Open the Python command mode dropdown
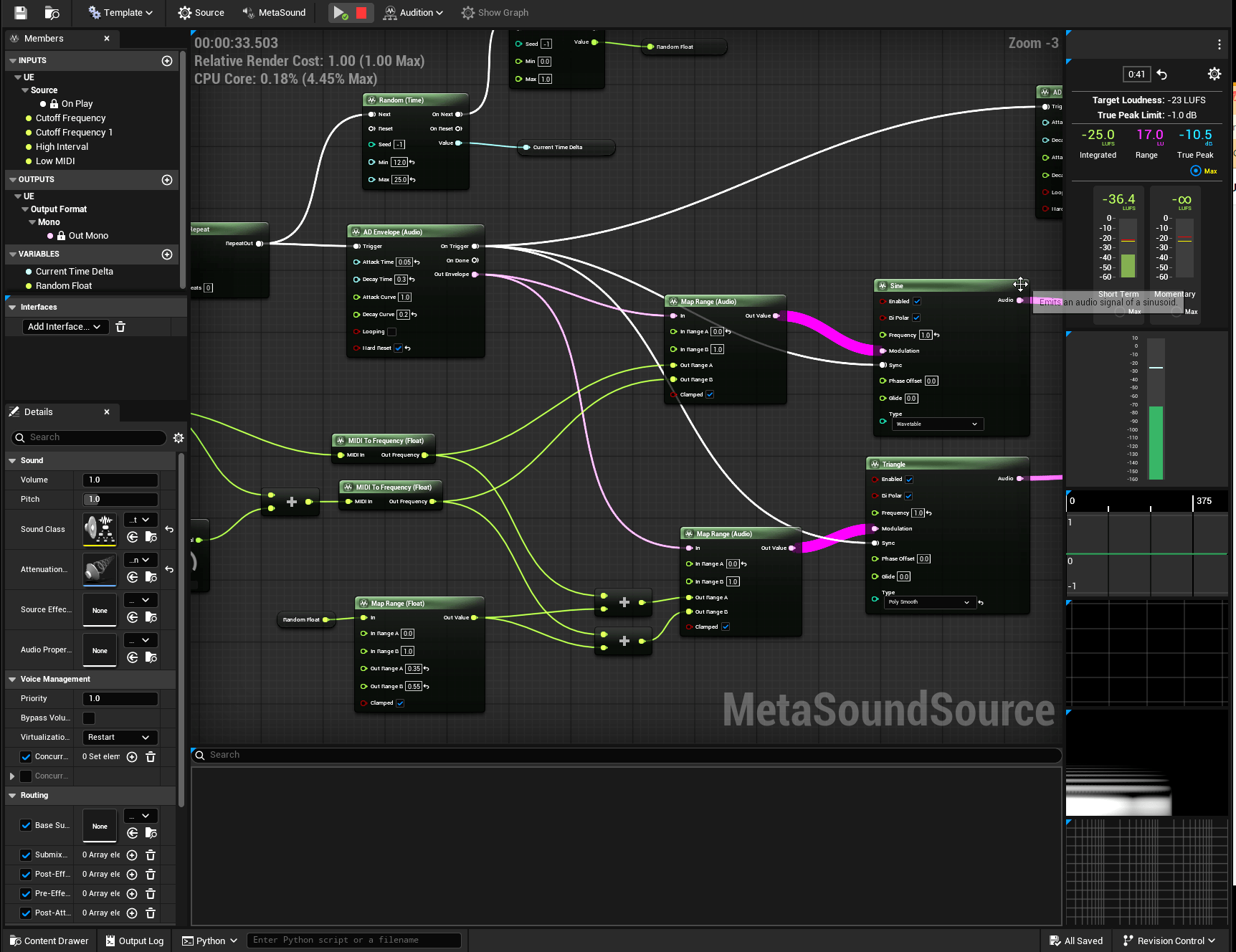Screen dimensions: 1236x952 (209, 941)
